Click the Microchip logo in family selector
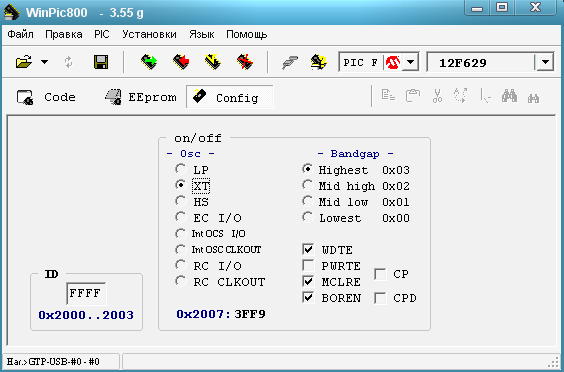 [x=393, y=63]
